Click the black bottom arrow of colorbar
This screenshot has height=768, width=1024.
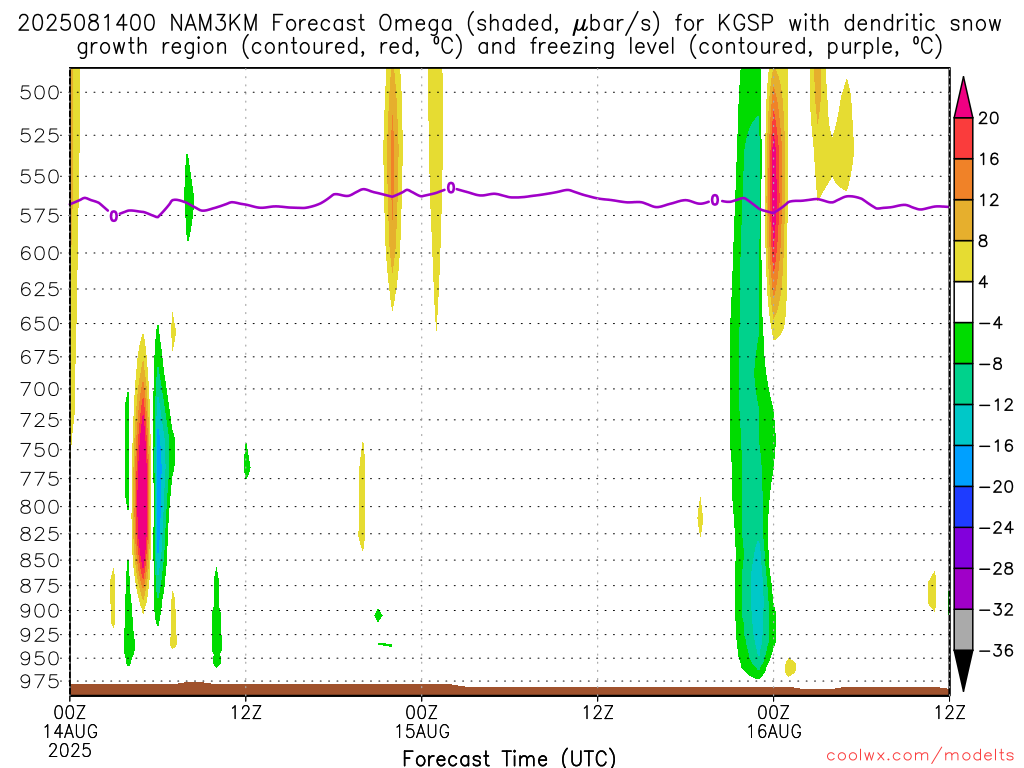tap(963, 671)
